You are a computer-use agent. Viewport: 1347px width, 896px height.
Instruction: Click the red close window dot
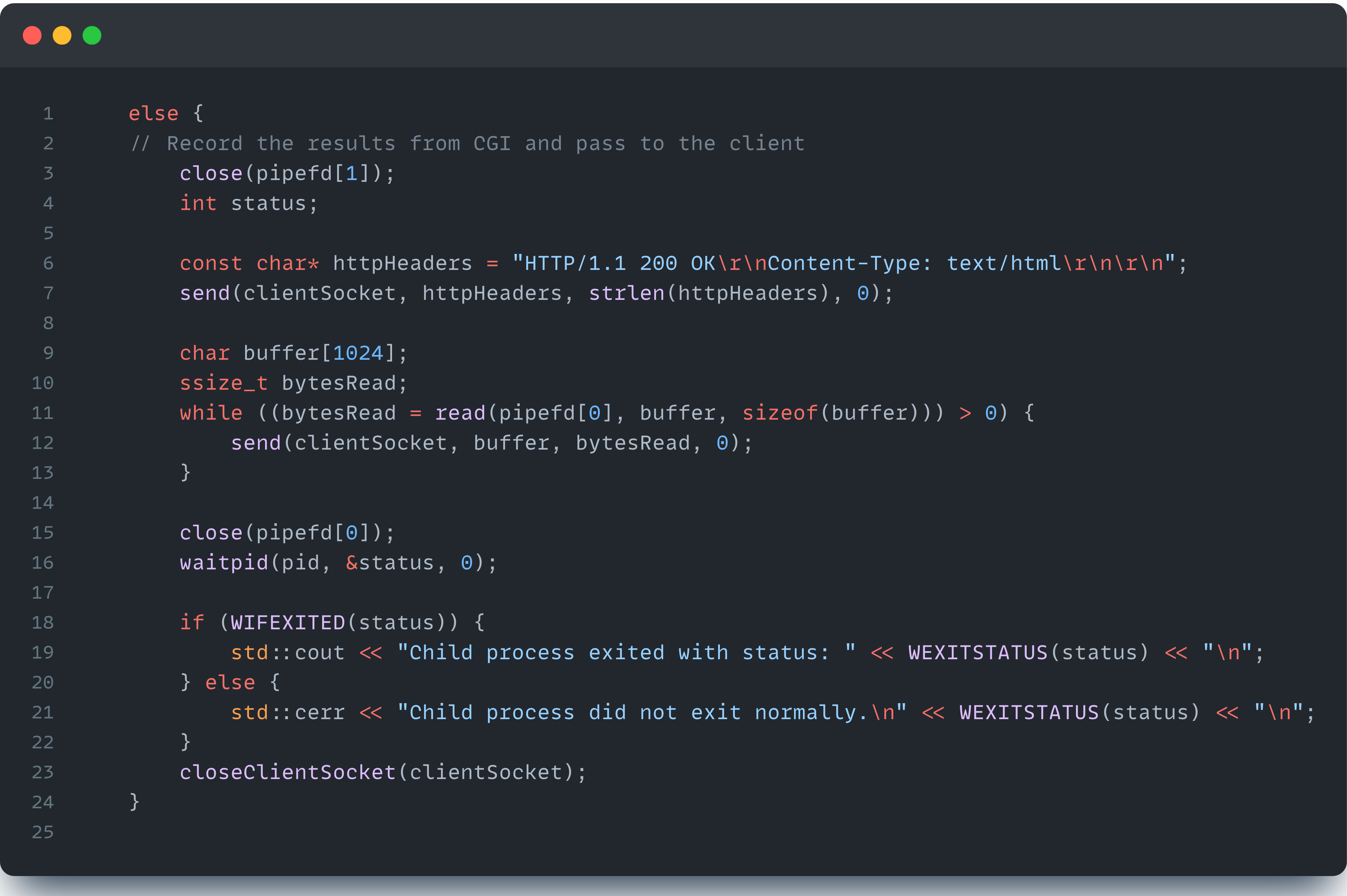pos(32,35)
